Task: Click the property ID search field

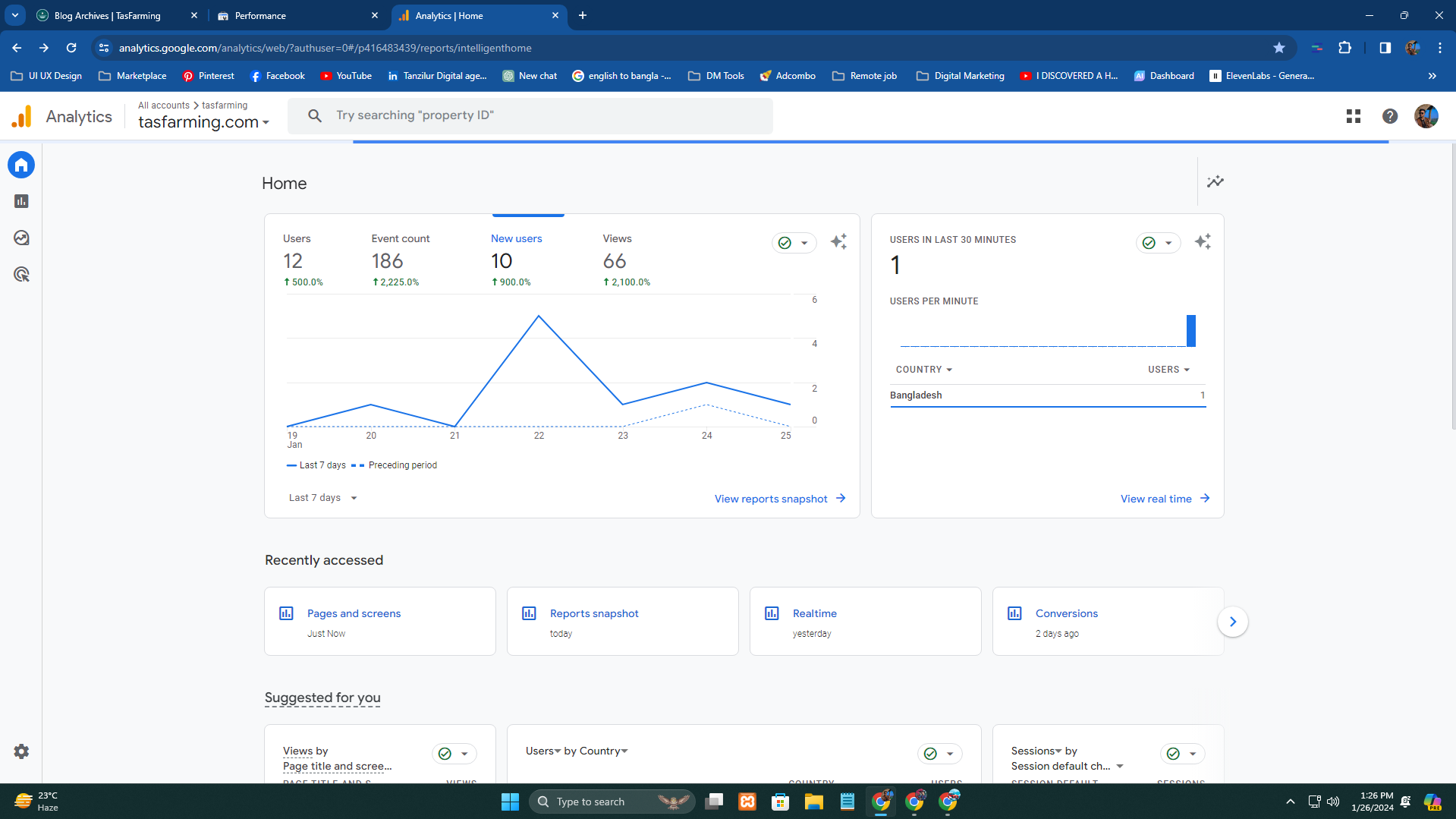Action: point(531,115)
